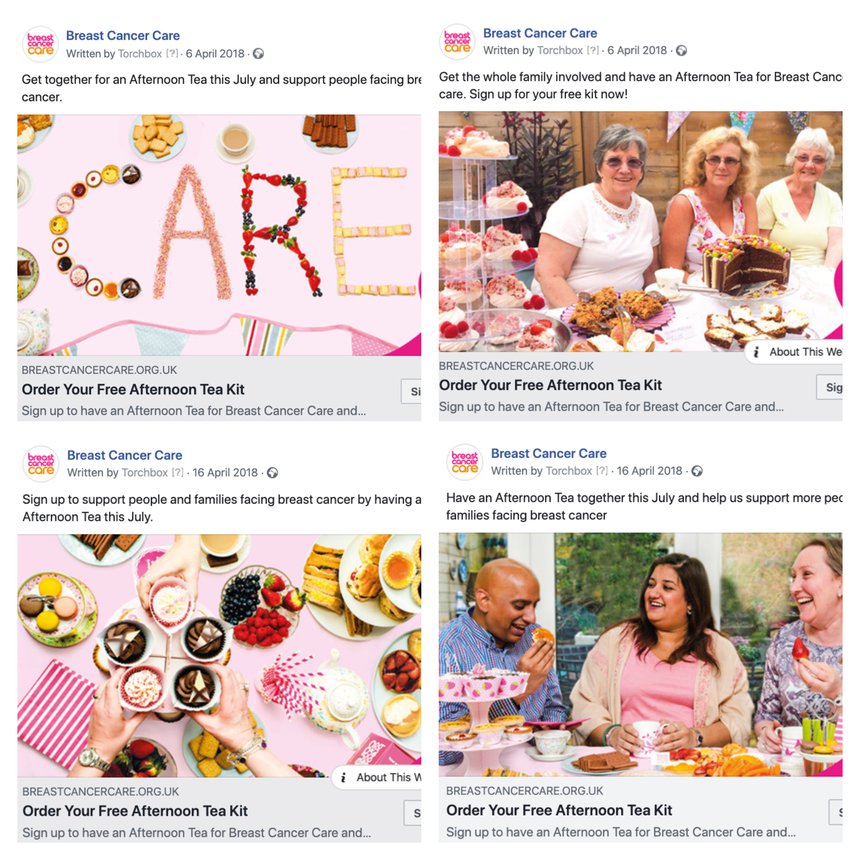This screenshot has width=860, height=860.
Task: Click globe privacy icon on bottom-right 16 April post
Action: pyautogui.click(x=697, y=471)
